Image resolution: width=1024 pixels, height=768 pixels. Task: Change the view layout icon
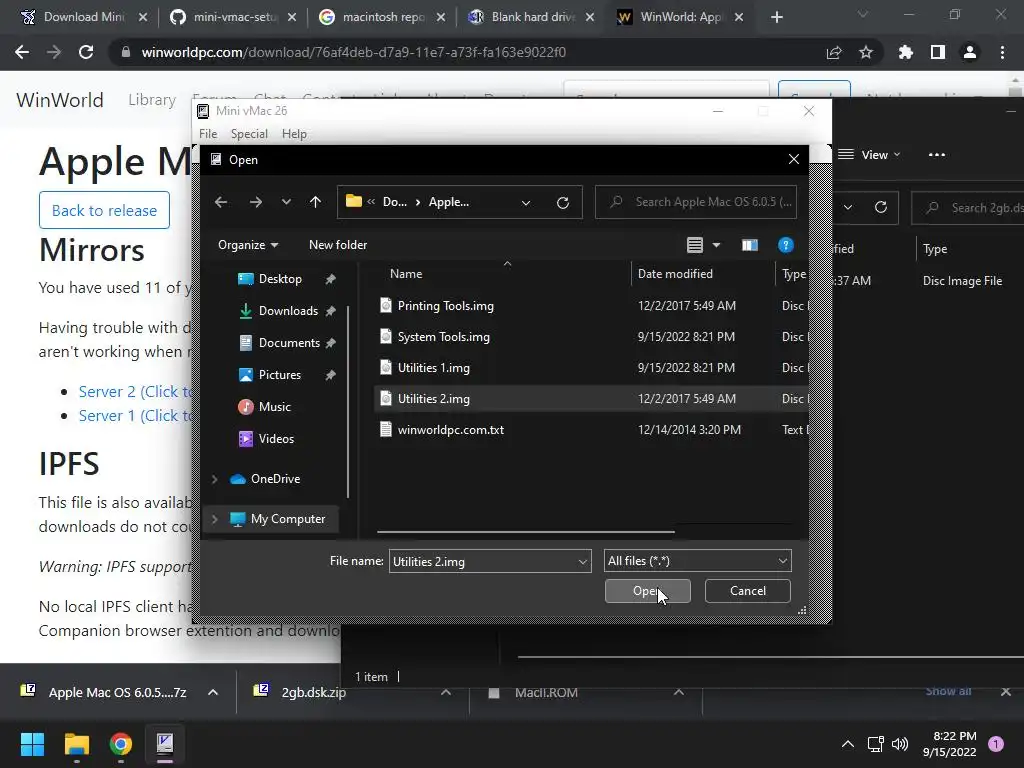point(695,245)
